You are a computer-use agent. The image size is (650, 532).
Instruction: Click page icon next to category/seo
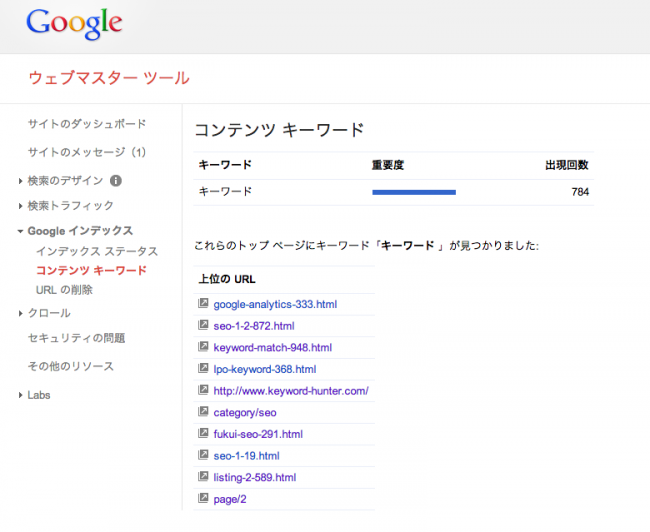pos(204,412)
